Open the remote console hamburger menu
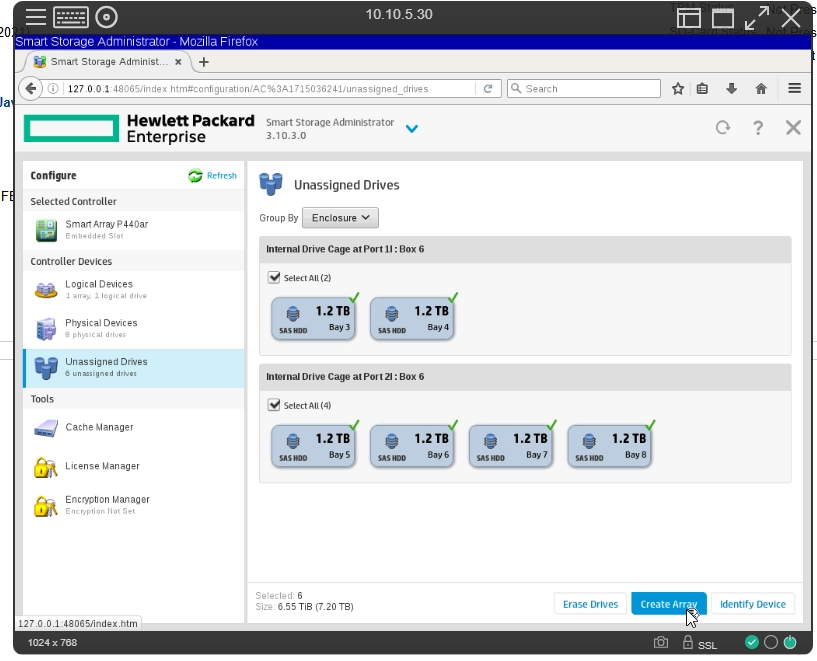 point(36,17)
